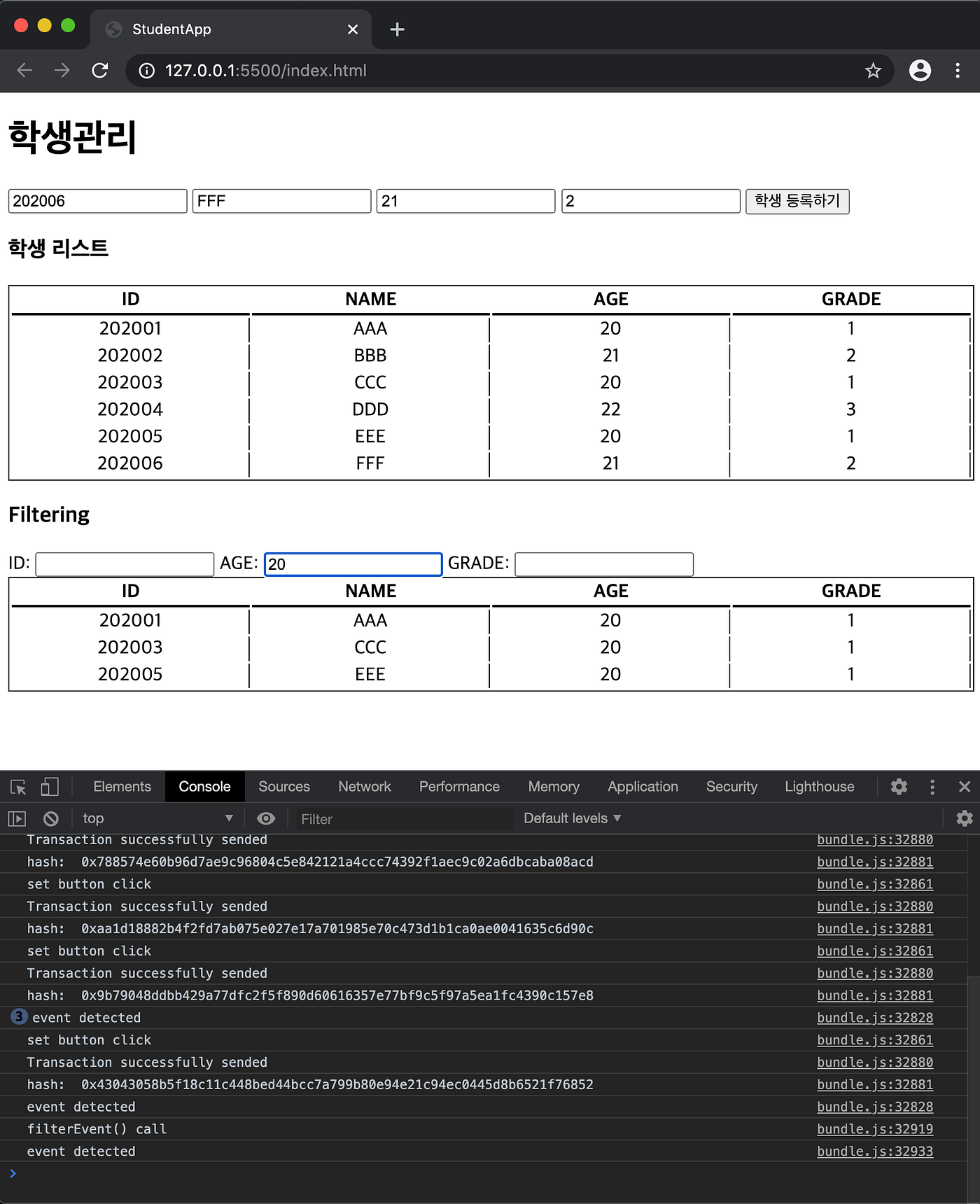Click the Filtering ID input field

point(125,564)
